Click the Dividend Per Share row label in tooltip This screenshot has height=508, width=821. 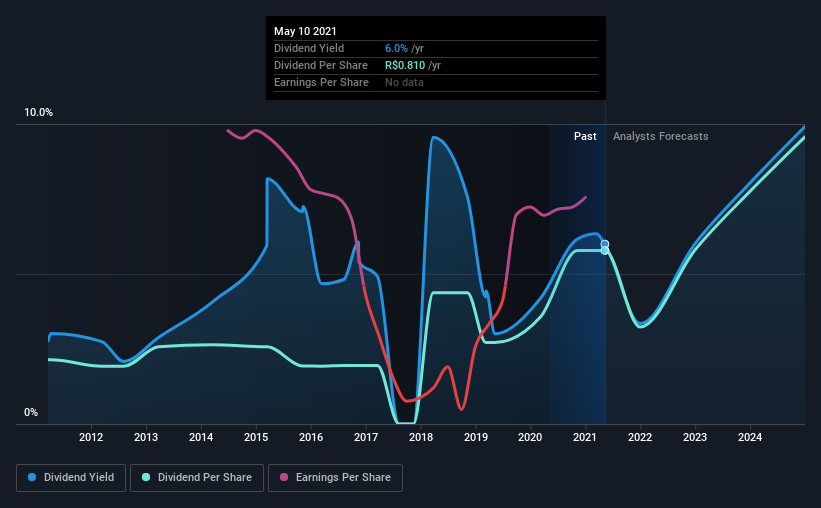point(321,65)
